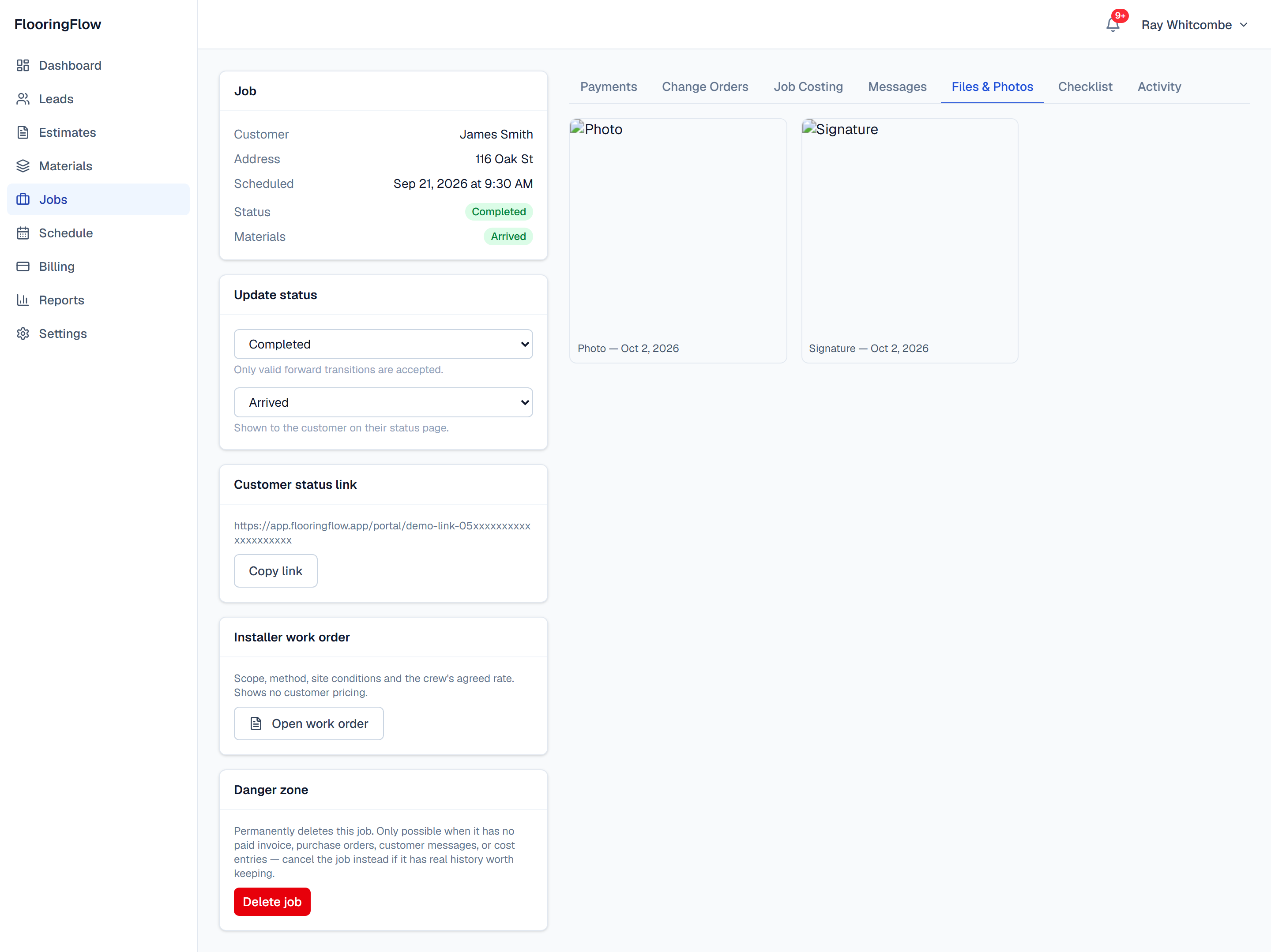
Task: Click the Settings gear icon
Action: (x=23, y=334)
